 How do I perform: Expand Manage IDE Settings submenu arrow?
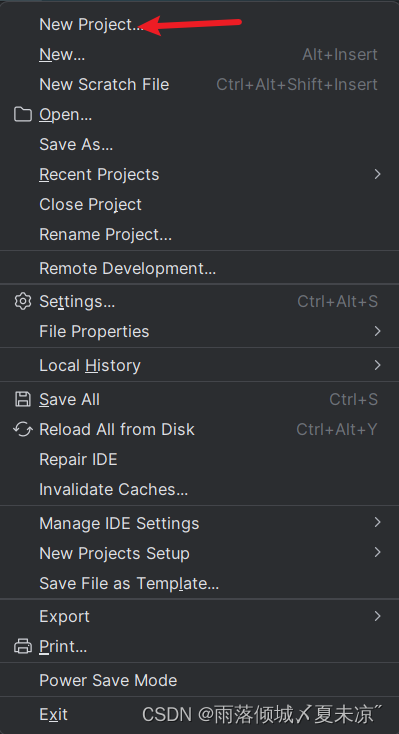377,523
